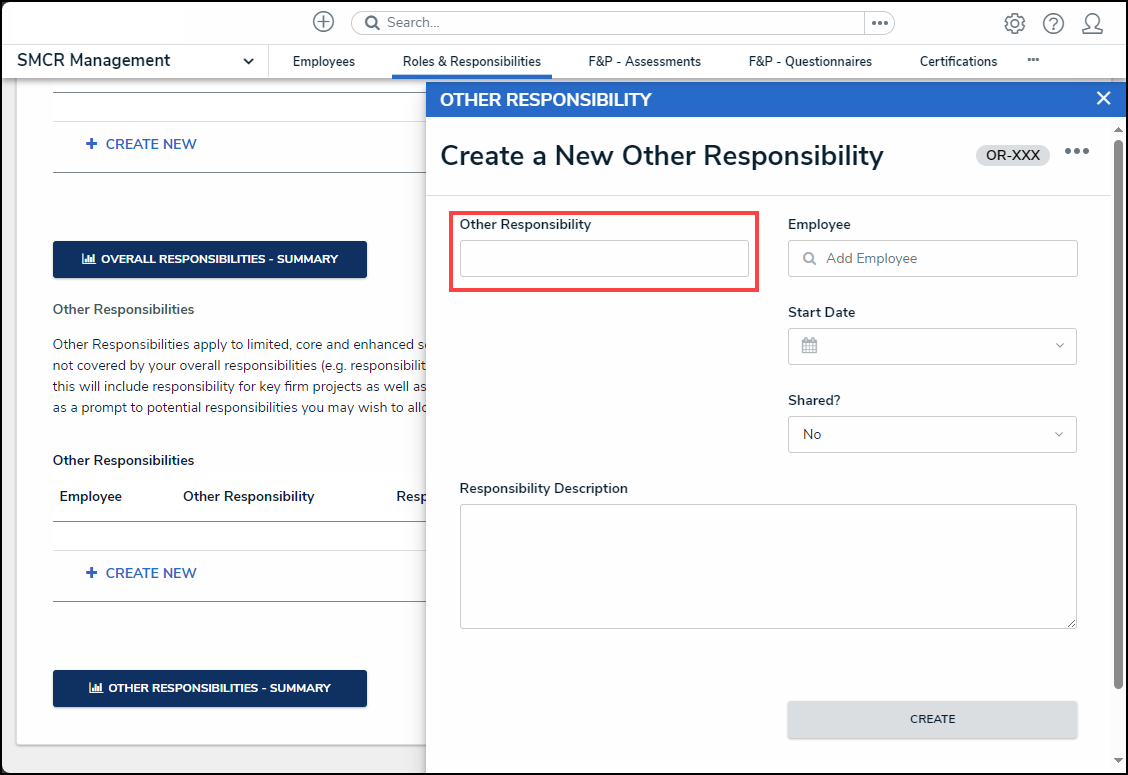
Task: Open the F&P - Assessments tab
Action: pyautogui.click(x=644, y=61)
